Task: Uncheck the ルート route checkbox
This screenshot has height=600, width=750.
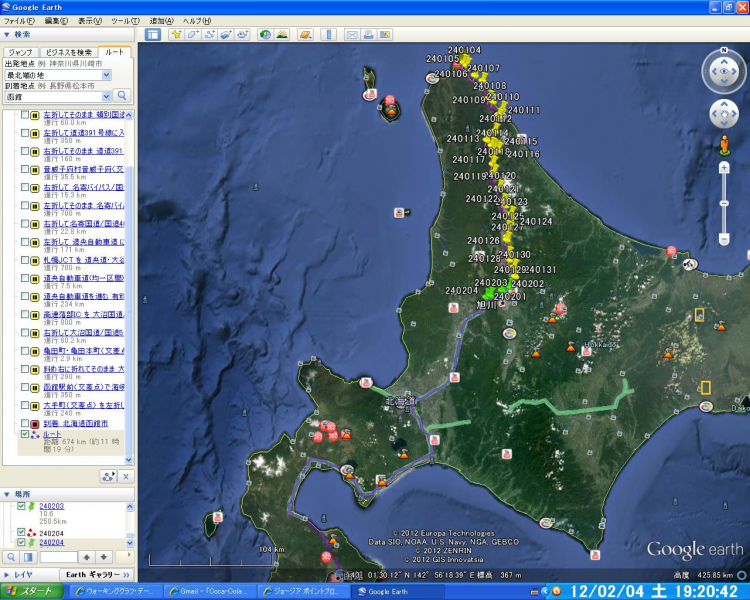Action: [x=25, y=434]
